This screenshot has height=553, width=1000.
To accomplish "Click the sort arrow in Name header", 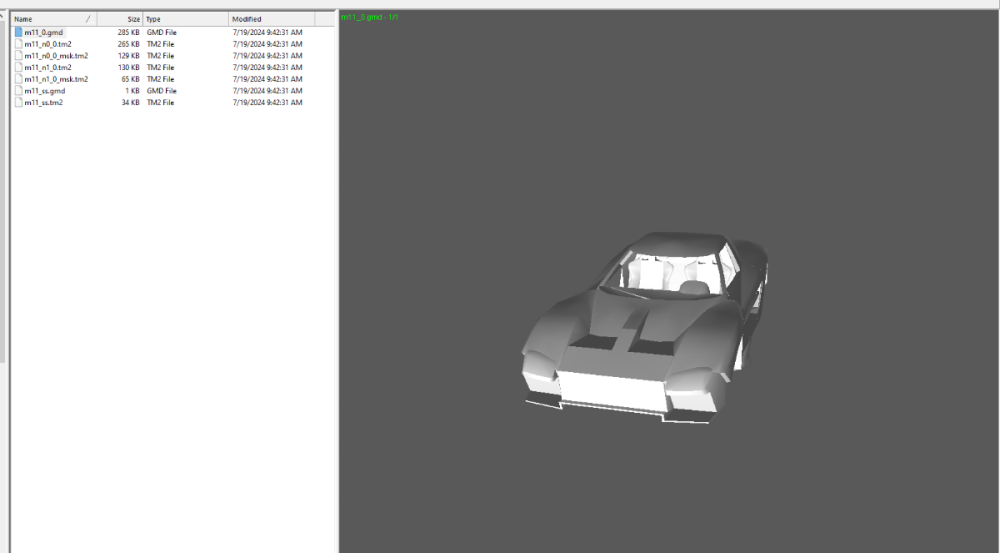I will point(88,19).
